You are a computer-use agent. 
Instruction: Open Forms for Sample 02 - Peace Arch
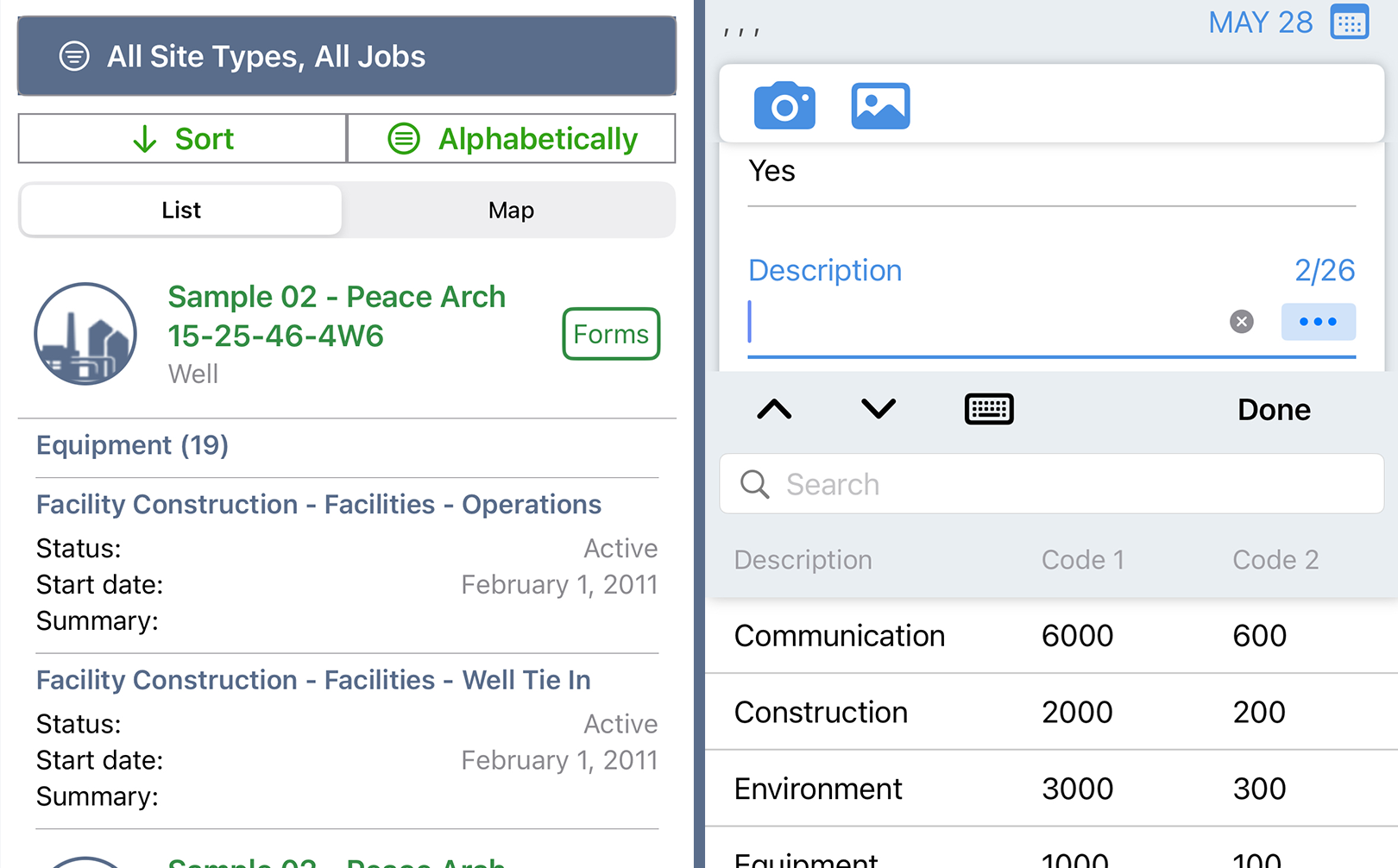(x=610, y=334)
